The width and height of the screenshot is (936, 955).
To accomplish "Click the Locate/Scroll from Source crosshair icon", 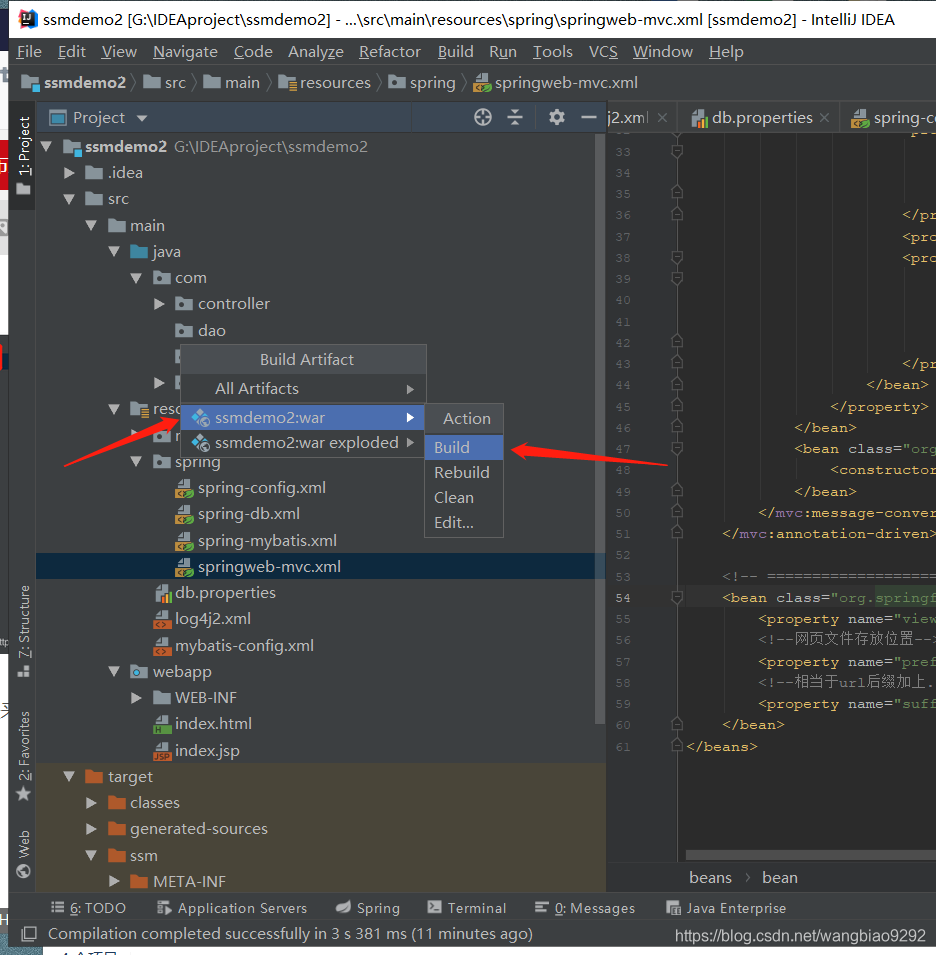I will (x=483, y=117).
